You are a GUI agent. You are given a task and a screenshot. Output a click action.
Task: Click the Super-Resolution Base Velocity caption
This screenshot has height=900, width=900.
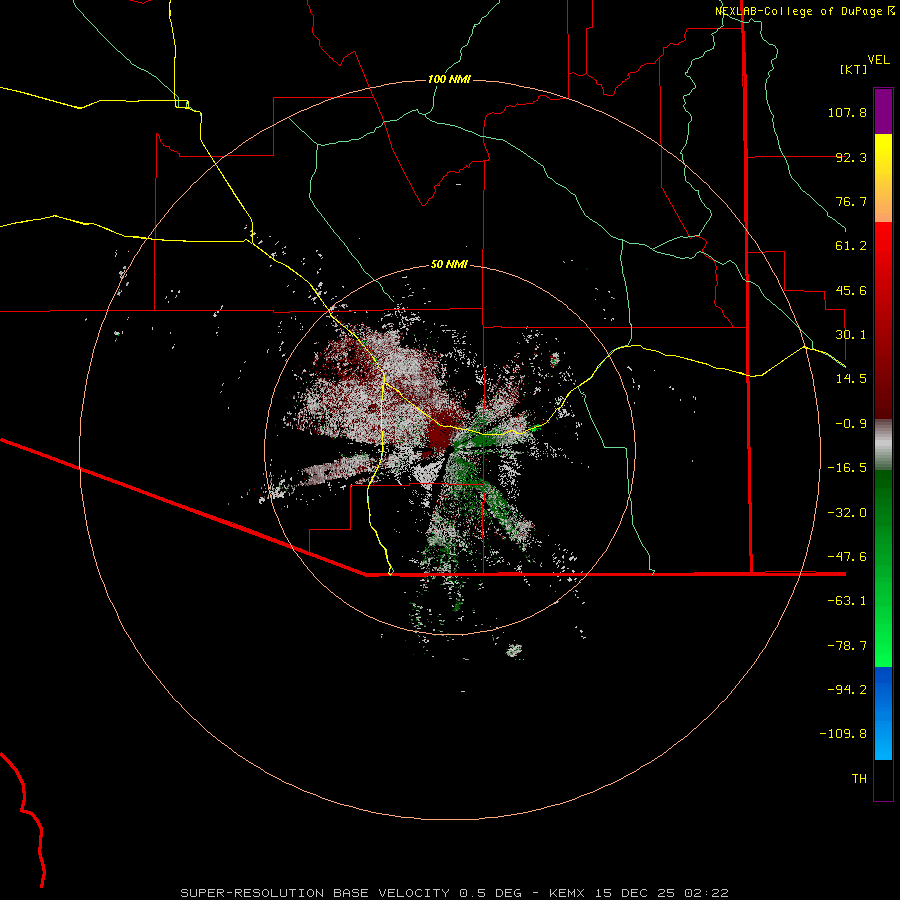pos(455,893)
